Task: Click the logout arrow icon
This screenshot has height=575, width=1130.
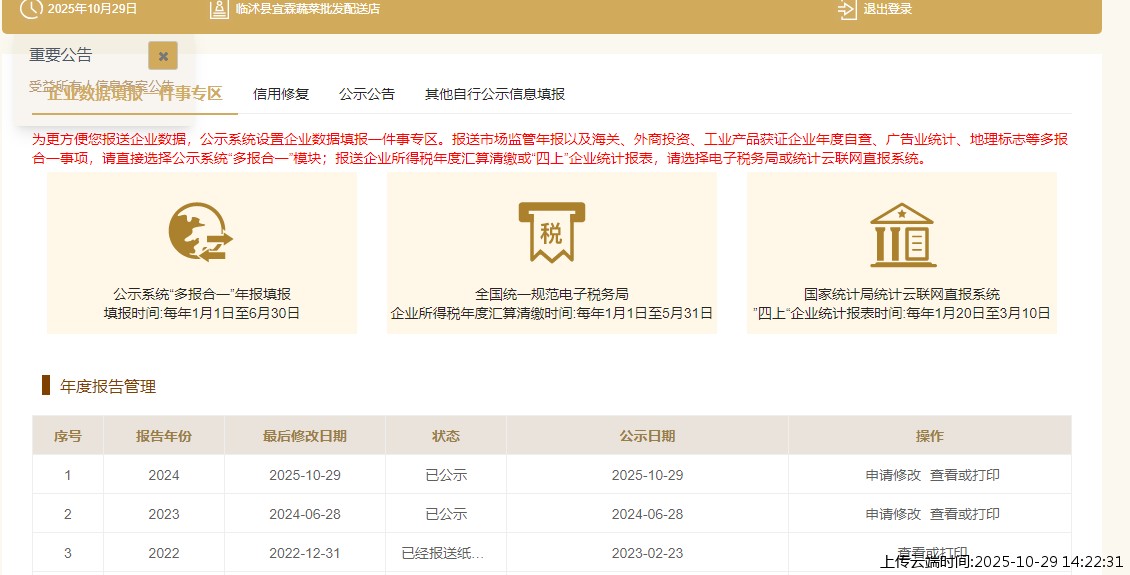Action: pyautogui.click(x=847, y=9)
